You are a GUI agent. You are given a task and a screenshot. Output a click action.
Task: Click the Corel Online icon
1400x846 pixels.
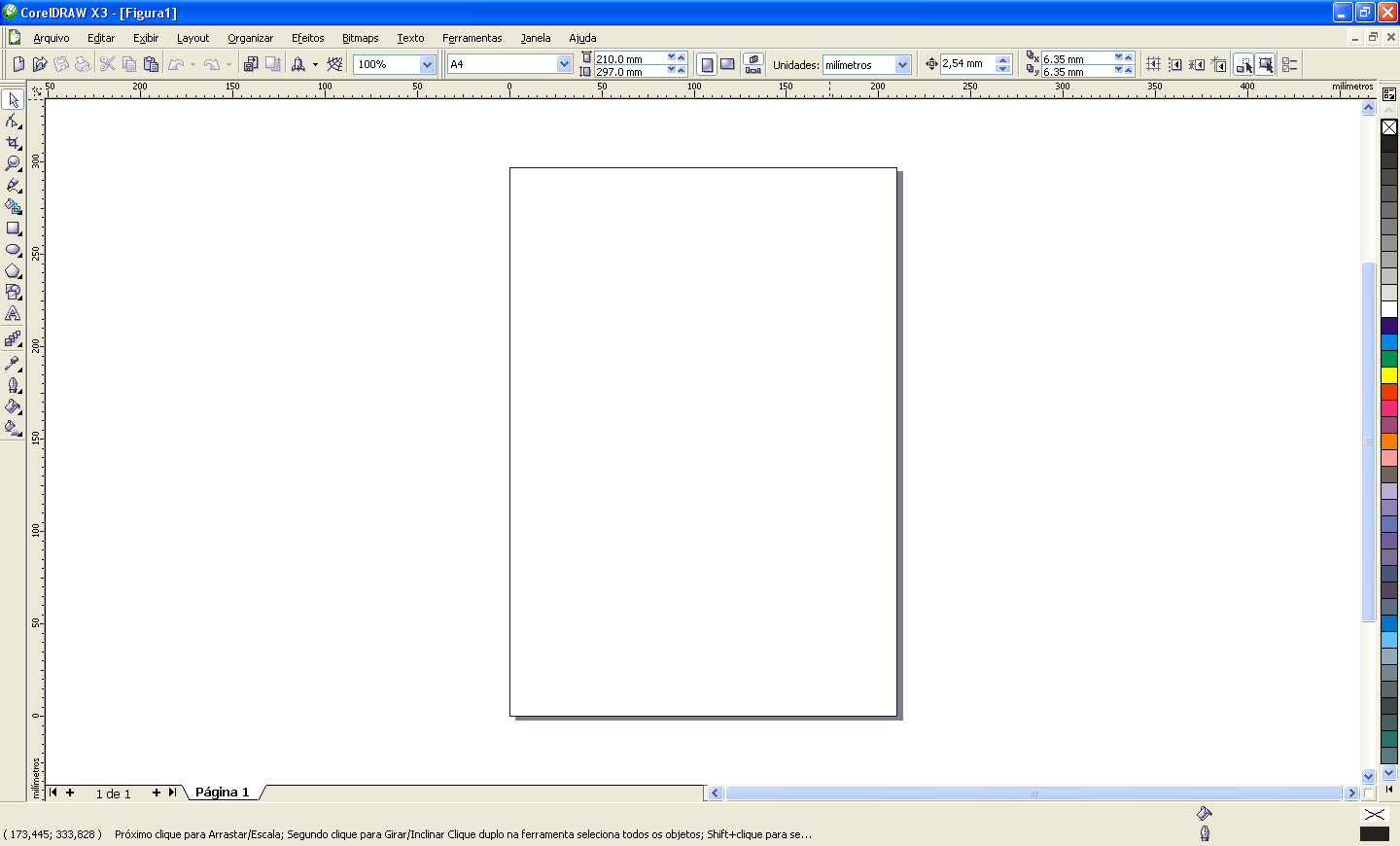click(334, 64)
